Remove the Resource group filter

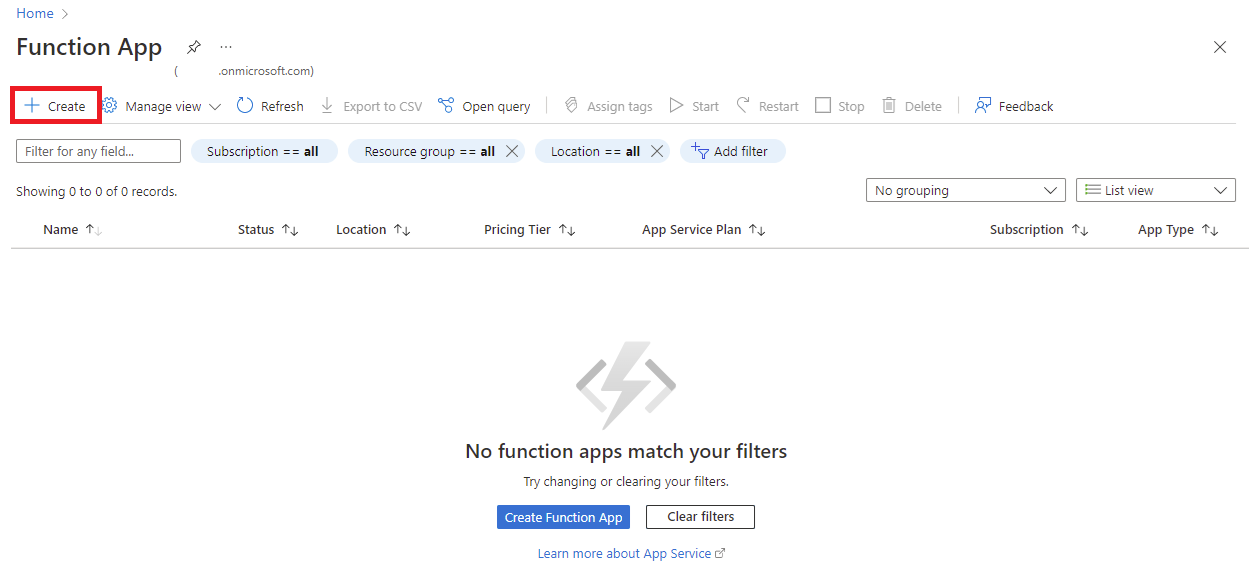(512, 151)
